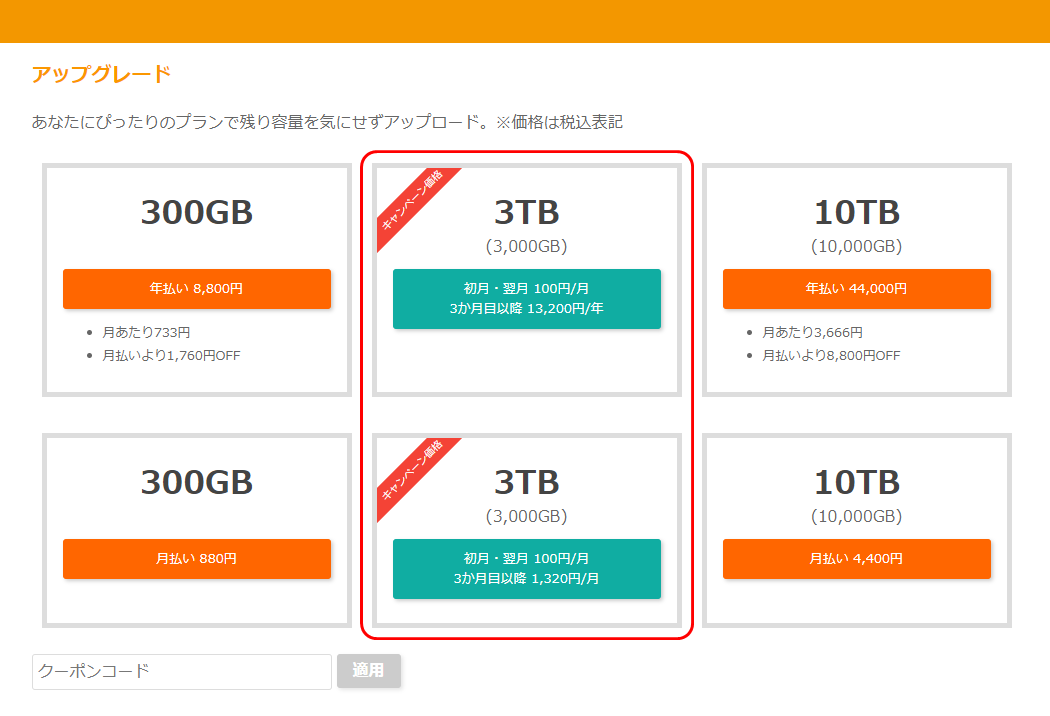1050x716 pixels.
Task: Click the 10TB title in the yearly plan card
Action: pos(856,212)
